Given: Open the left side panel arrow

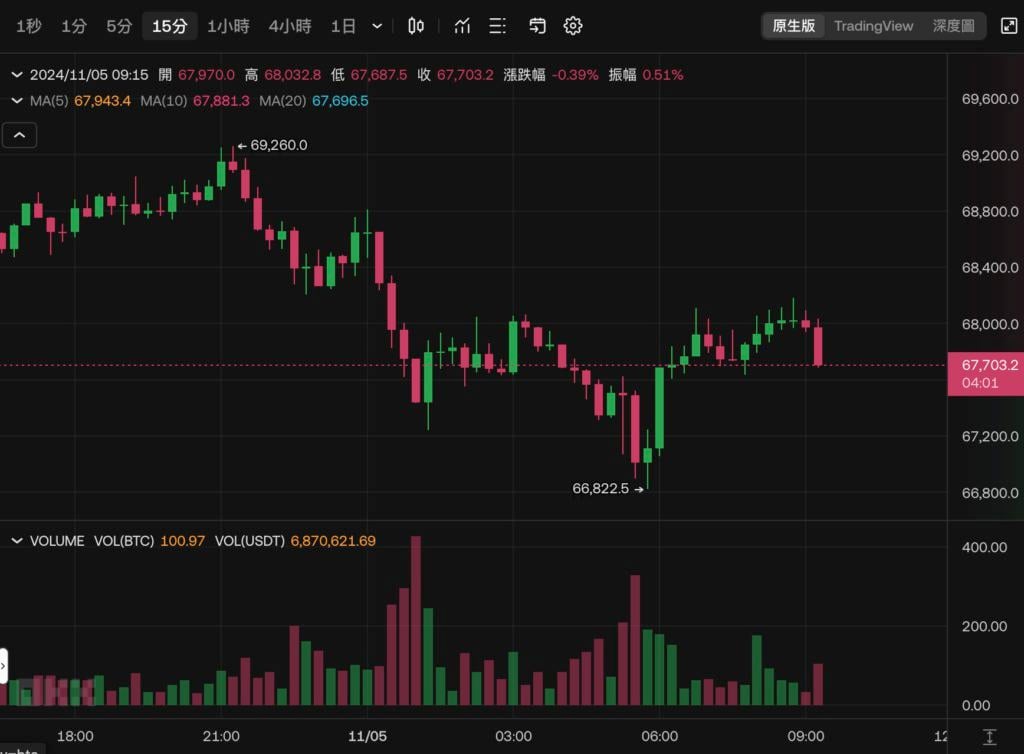Looking at the screenshot, I should pos(4,665).
